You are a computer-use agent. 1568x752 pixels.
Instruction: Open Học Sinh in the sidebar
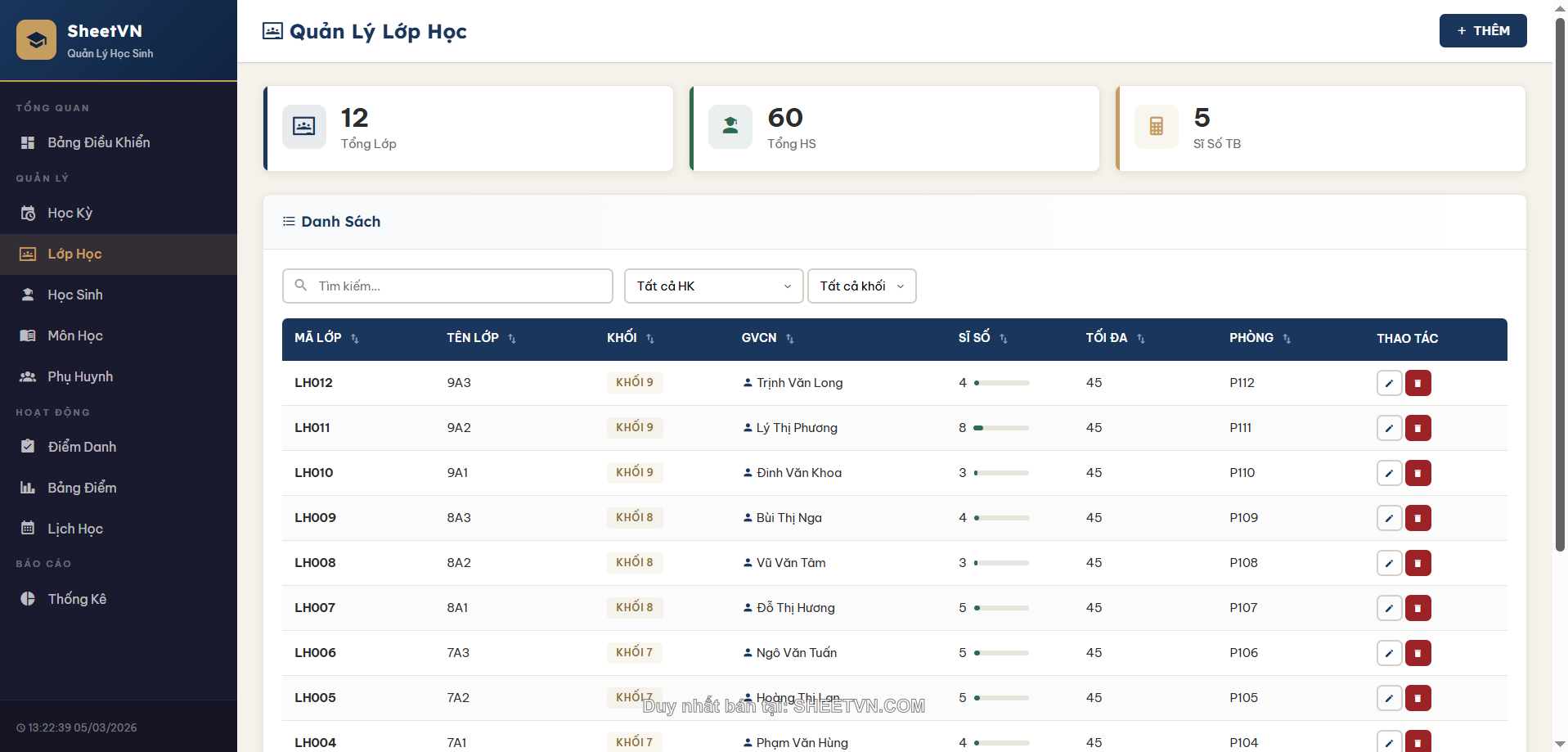75,295
